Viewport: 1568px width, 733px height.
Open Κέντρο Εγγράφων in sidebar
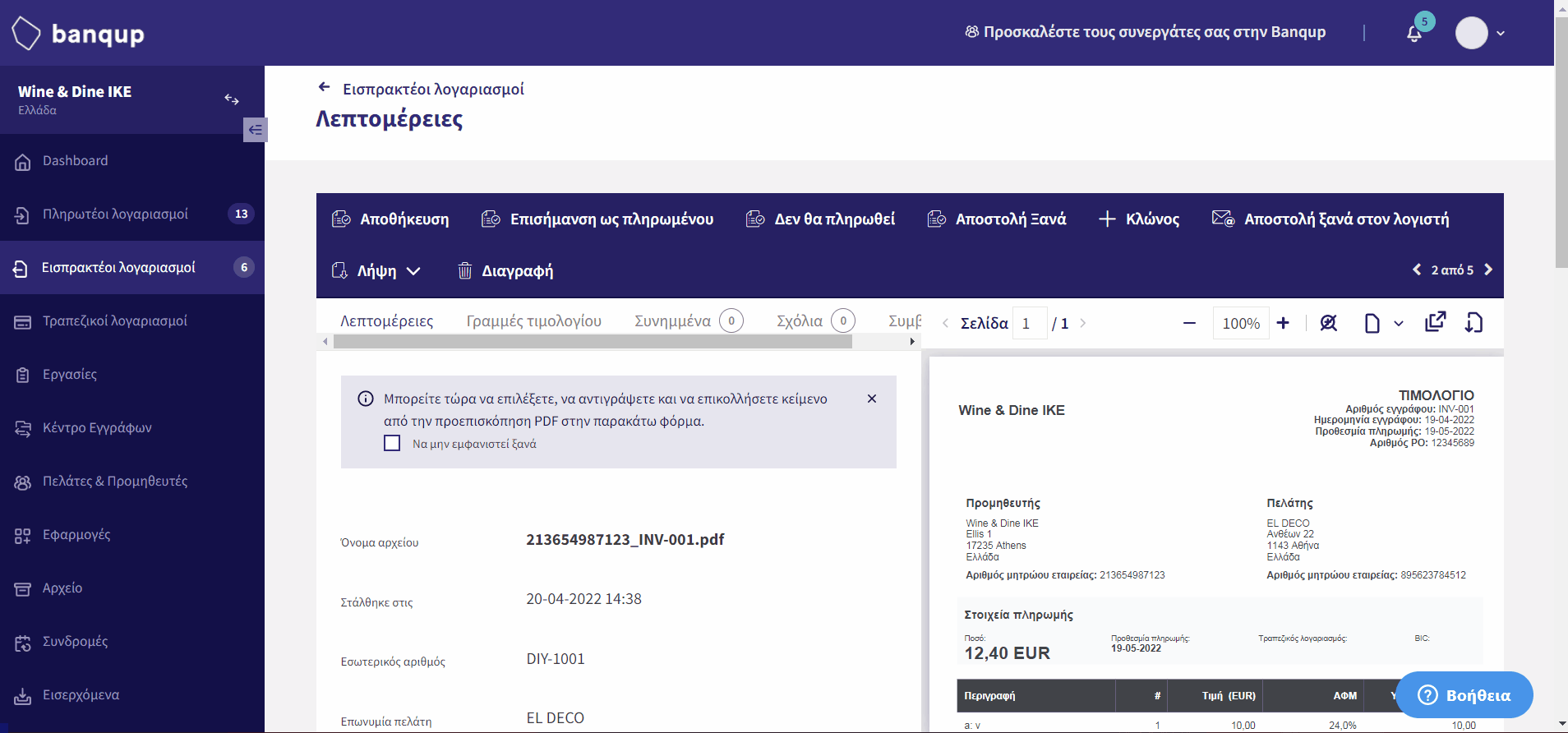pos(132,428)
